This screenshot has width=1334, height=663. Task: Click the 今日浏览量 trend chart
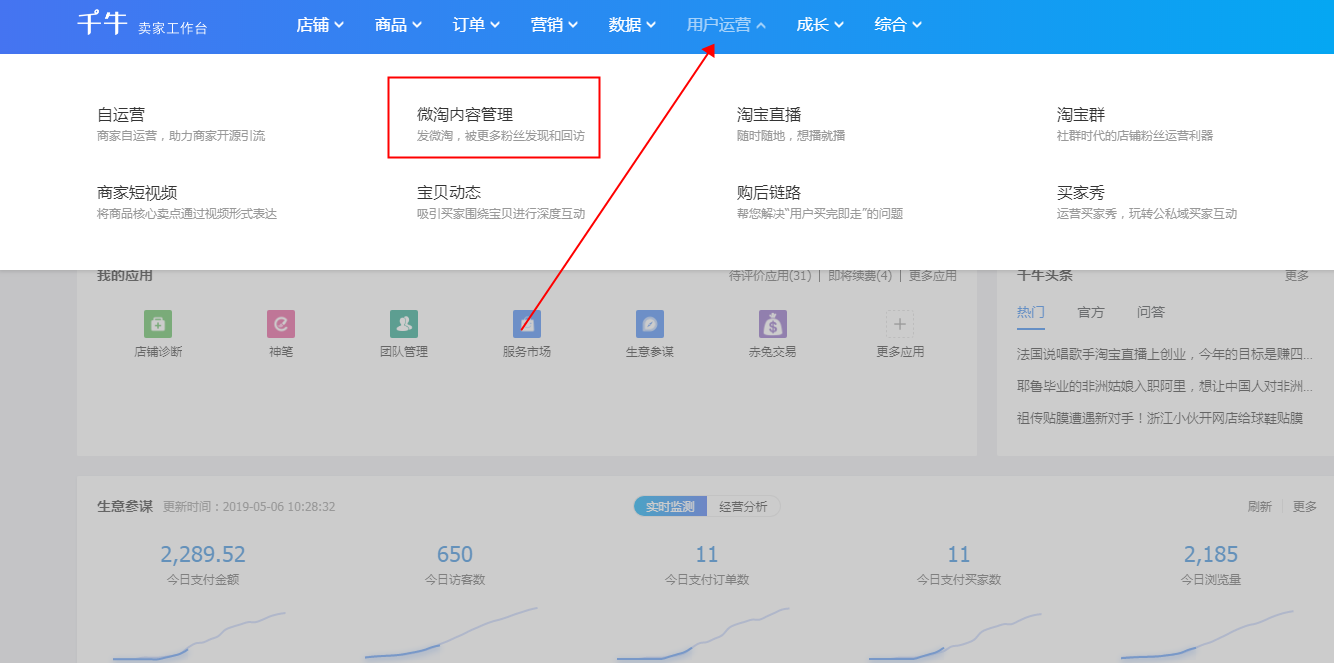(1207, 636)
